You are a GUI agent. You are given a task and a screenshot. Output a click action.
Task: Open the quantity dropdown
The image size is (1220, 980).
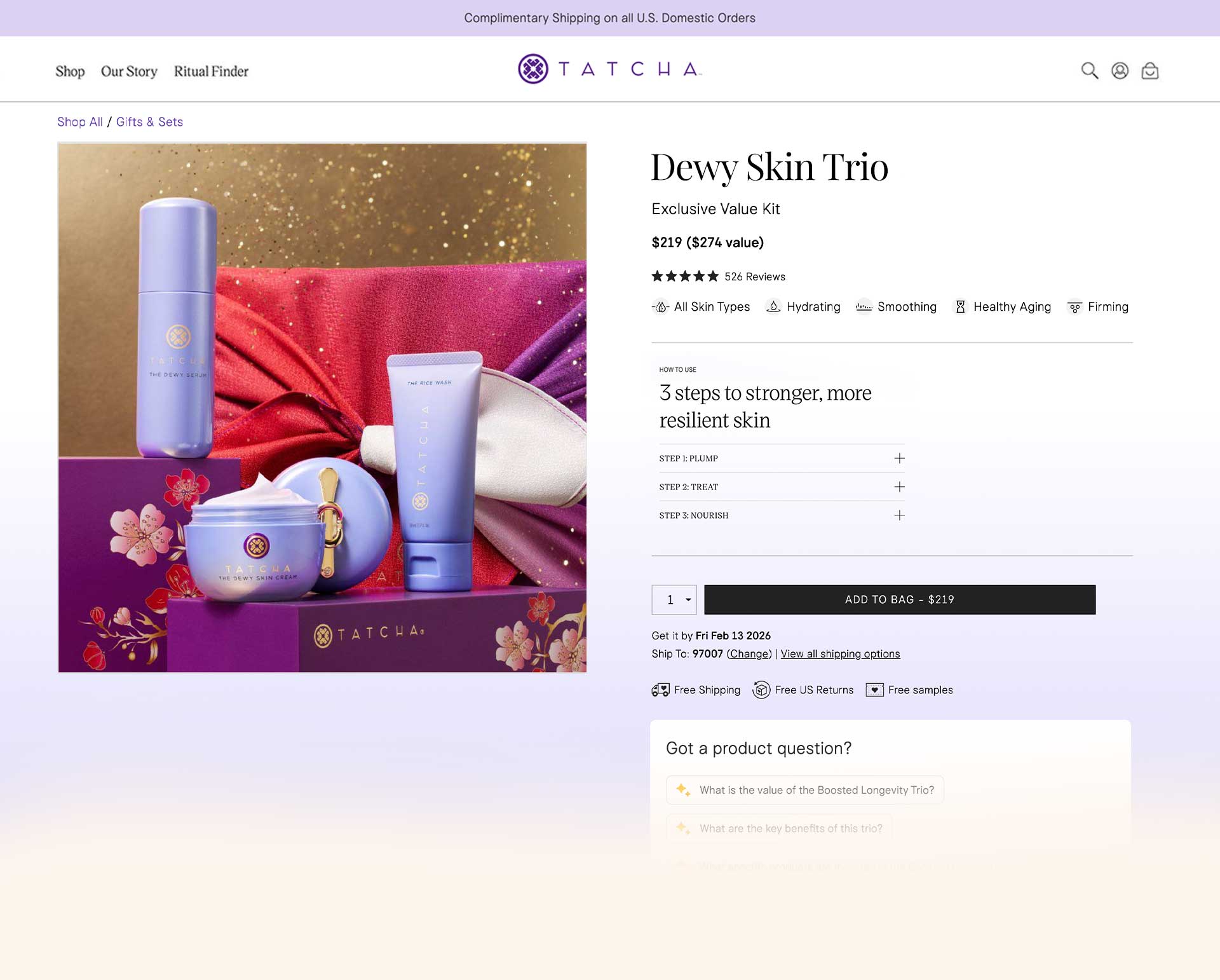[x=674, y=600]
